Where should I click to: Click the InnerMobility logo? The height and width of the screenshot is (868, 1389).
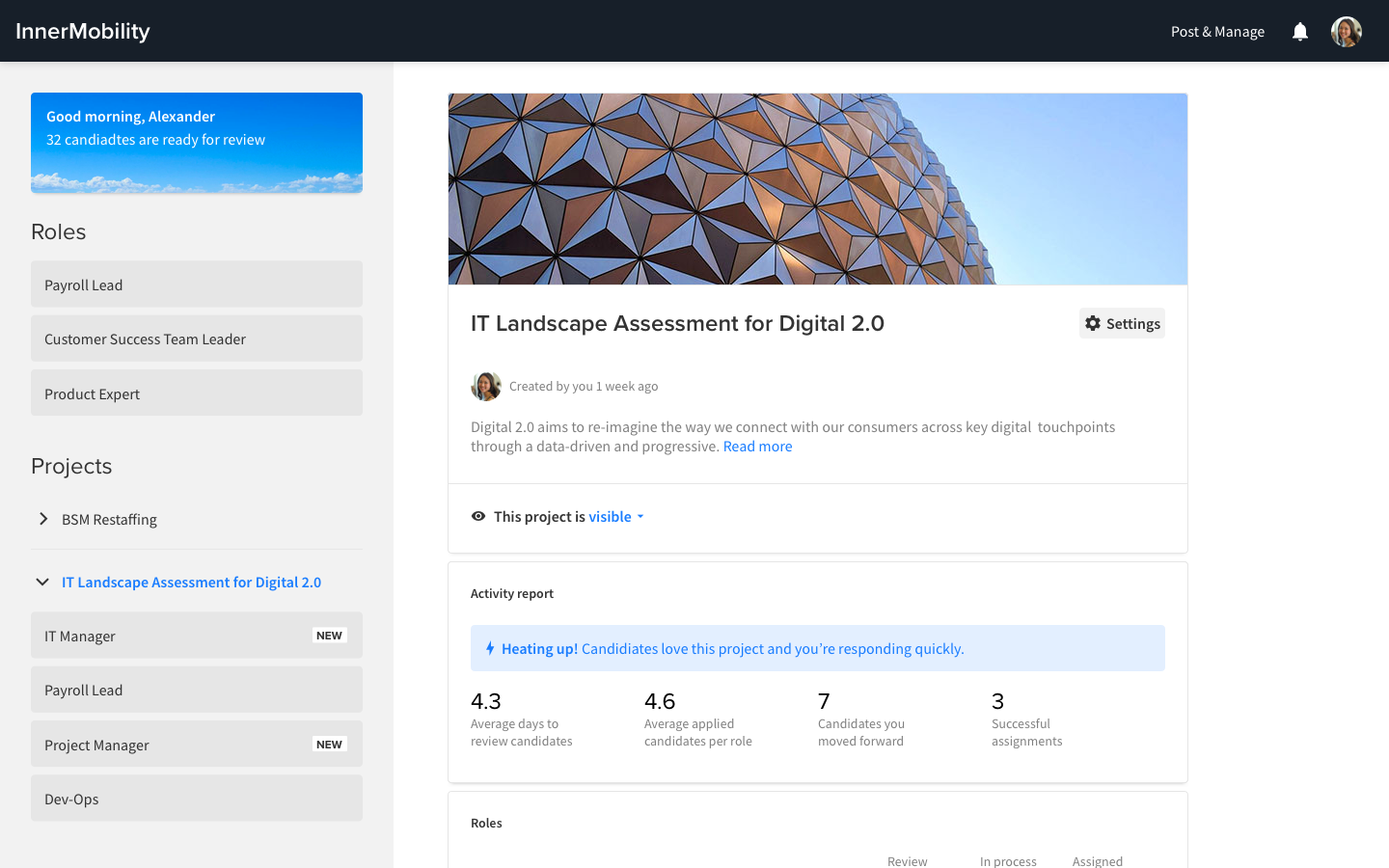click(83, 31)
